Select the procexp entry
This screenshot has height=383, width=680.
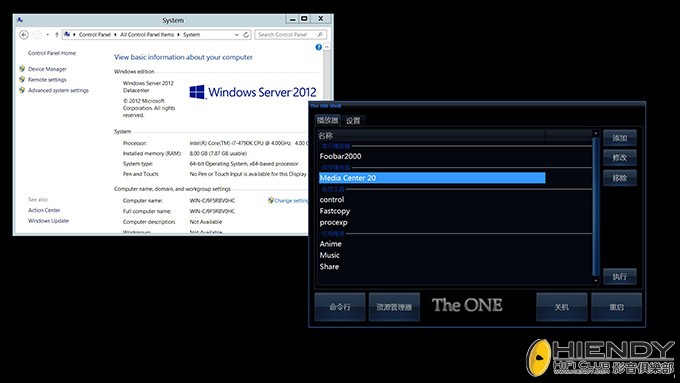pyautogui.click(x=333, y=223)
